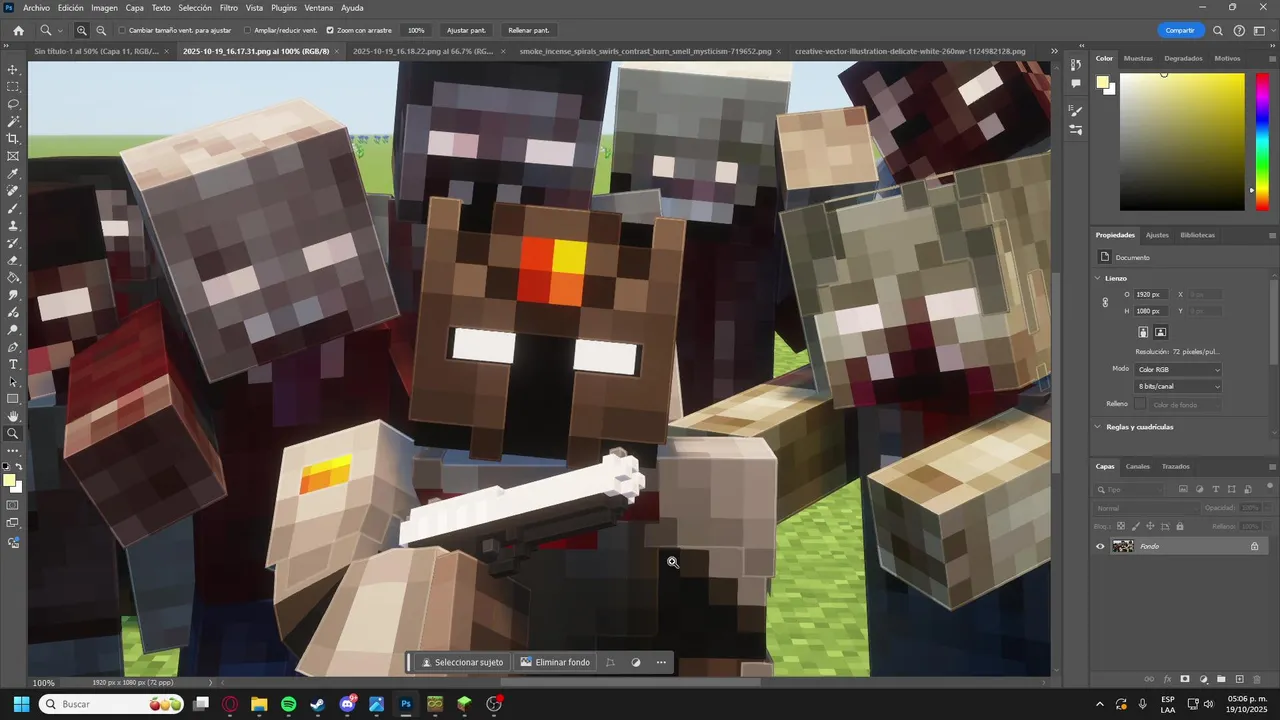The width and height of the screenshot is (1280, 720).
Task: Select the Clone Stamp tool
Action: click(13, 226)
